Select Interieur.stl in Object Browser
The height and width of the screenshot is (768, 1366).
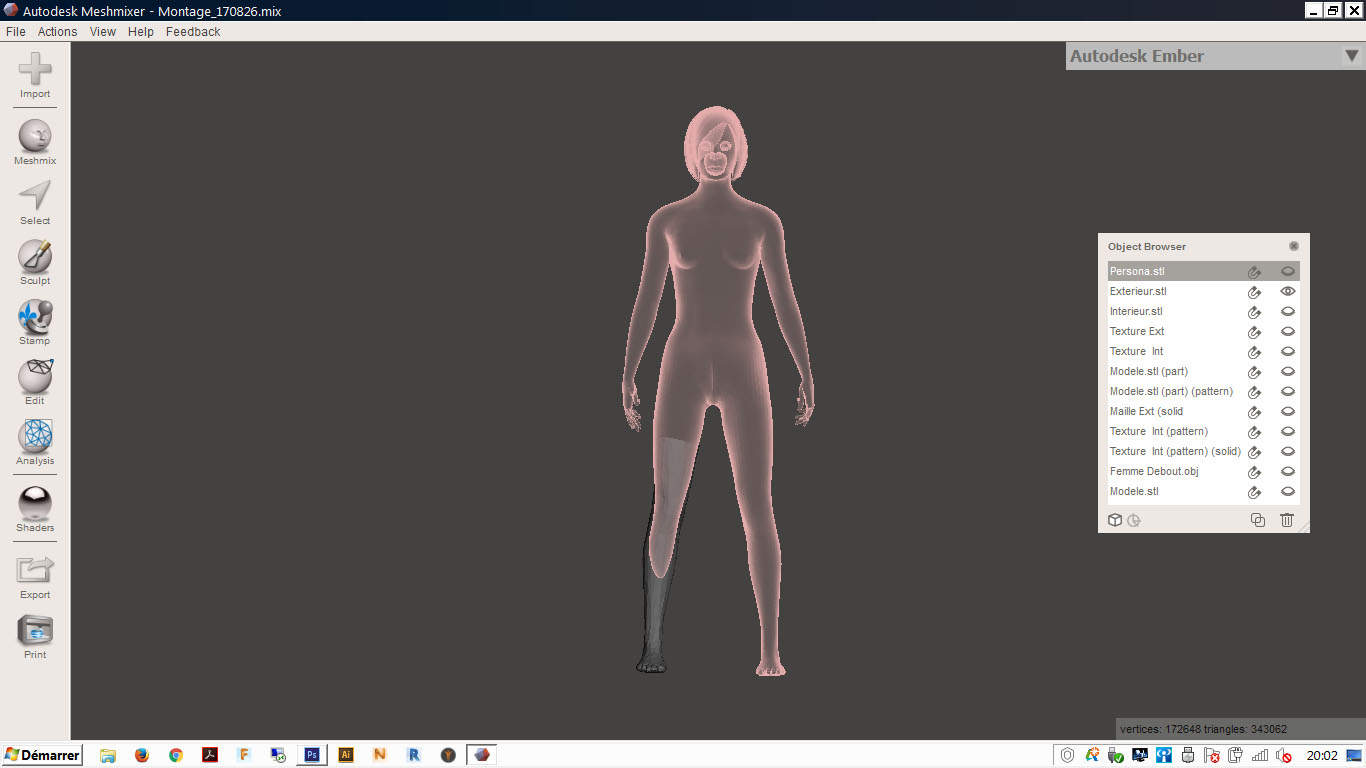1204,311
